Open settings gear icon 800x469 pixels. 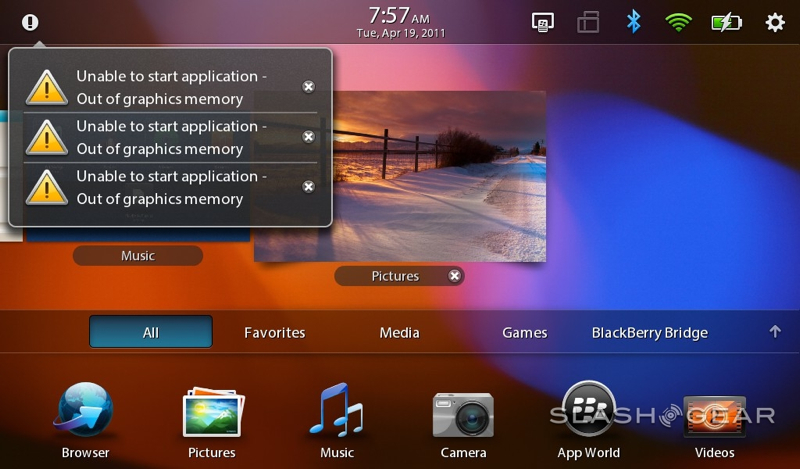coord(775,22)
